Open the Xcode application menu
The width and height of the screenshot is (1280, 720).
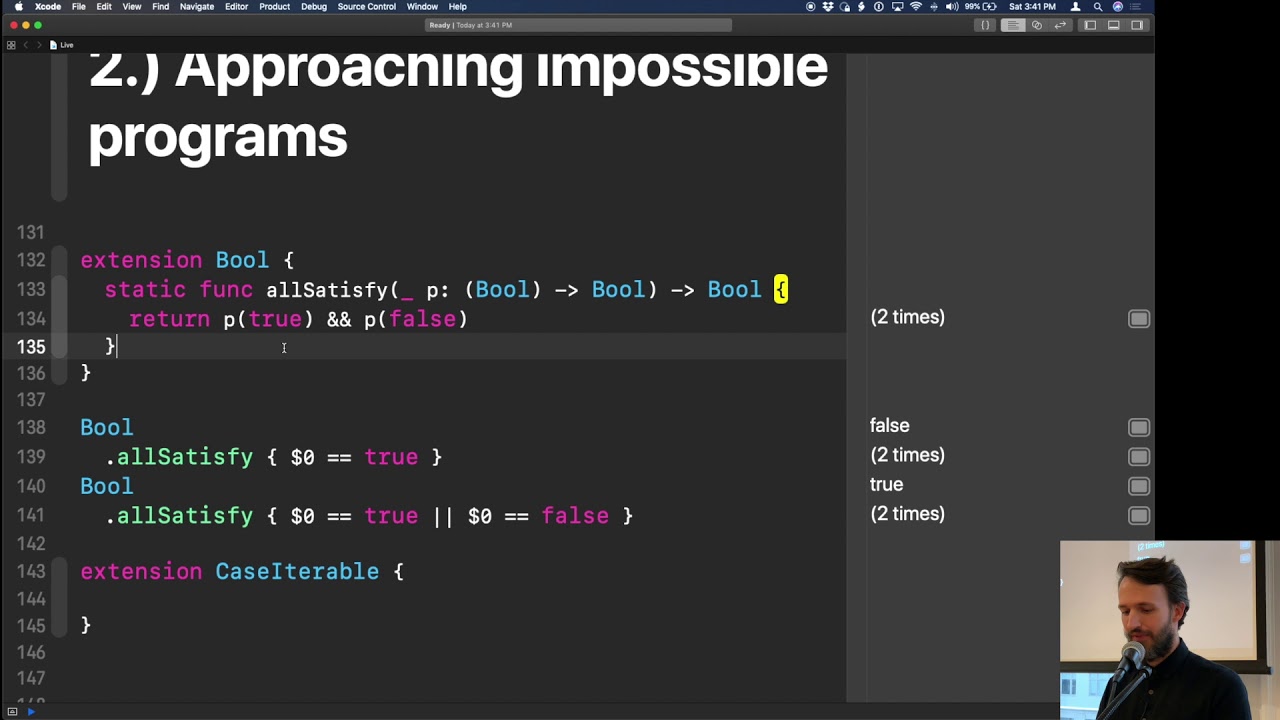(47, 6)
